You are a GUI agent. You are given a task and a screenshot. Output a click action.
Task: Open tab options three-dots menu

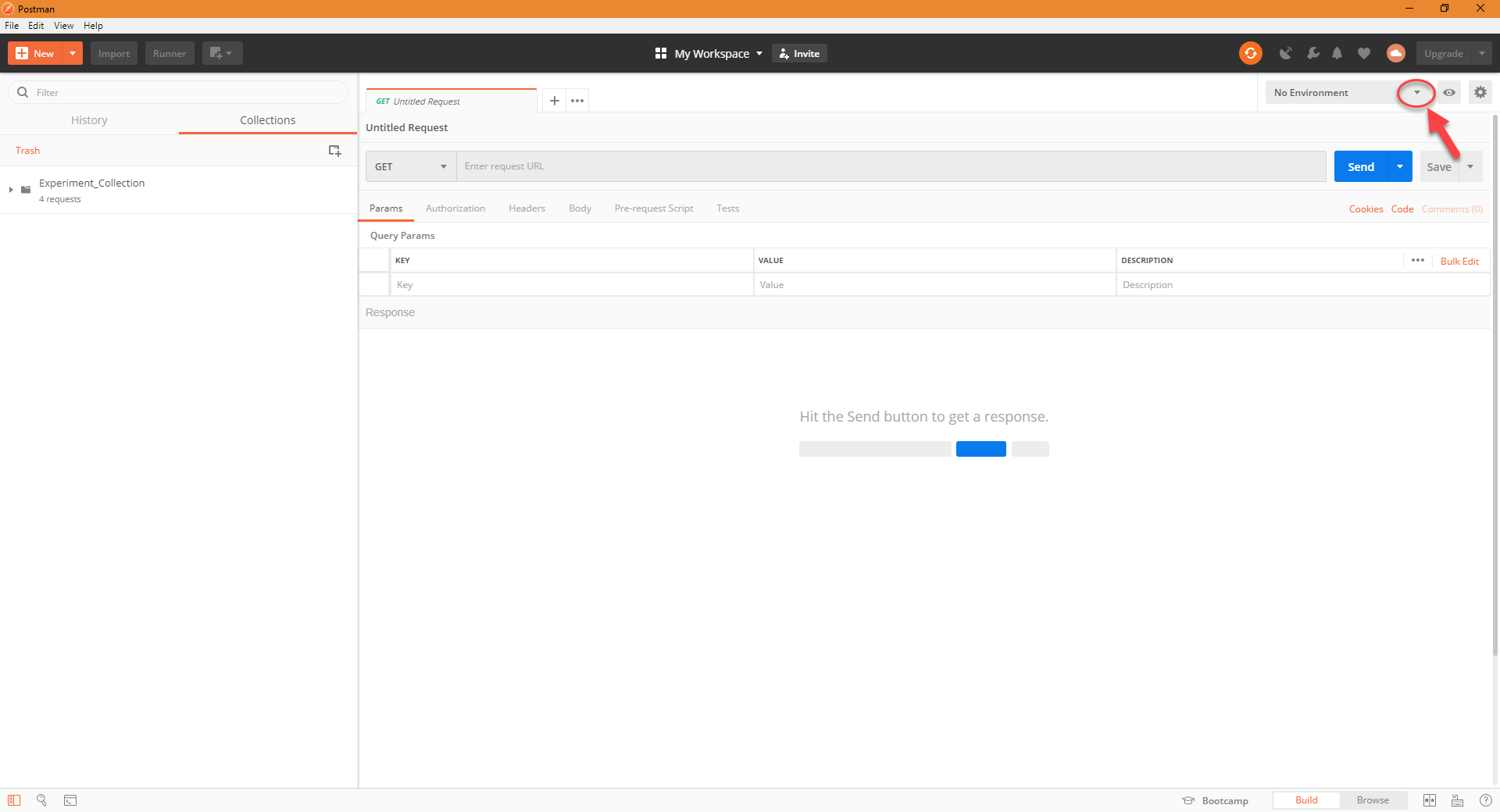(577, 101)
